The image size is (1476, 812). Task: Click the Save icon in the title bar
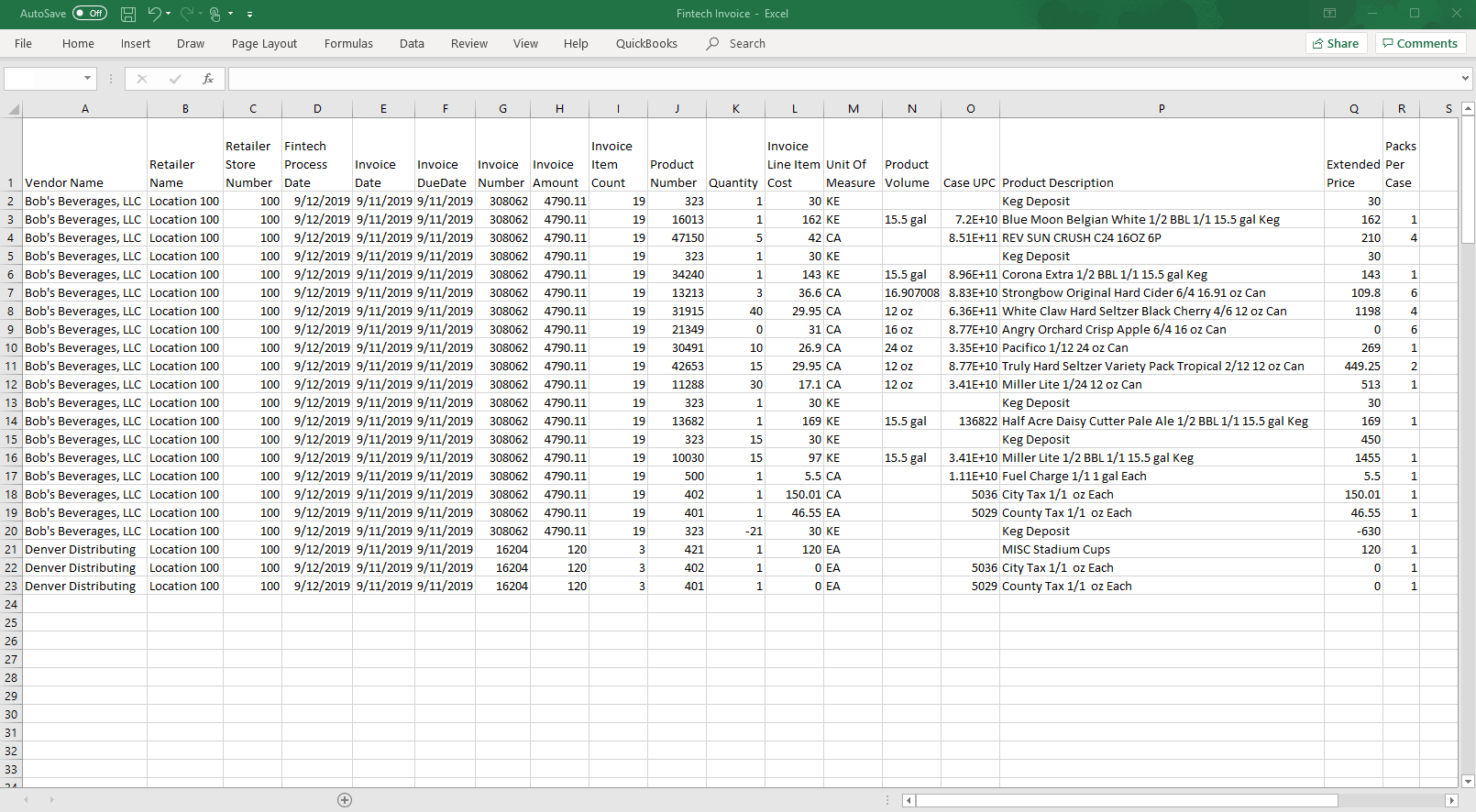tap(128, 14)
